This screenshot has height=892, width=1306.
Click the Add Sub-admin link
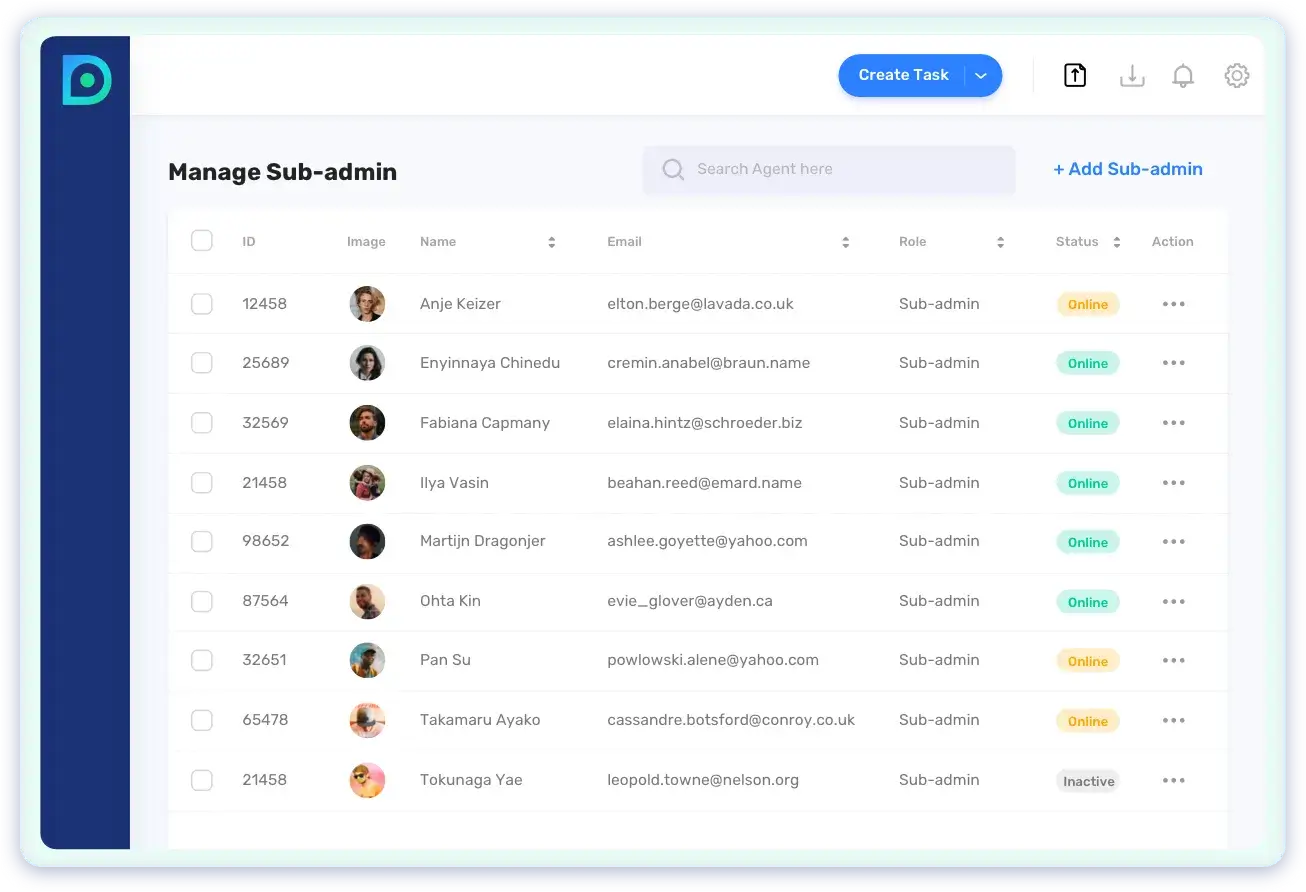(1128, 170)
